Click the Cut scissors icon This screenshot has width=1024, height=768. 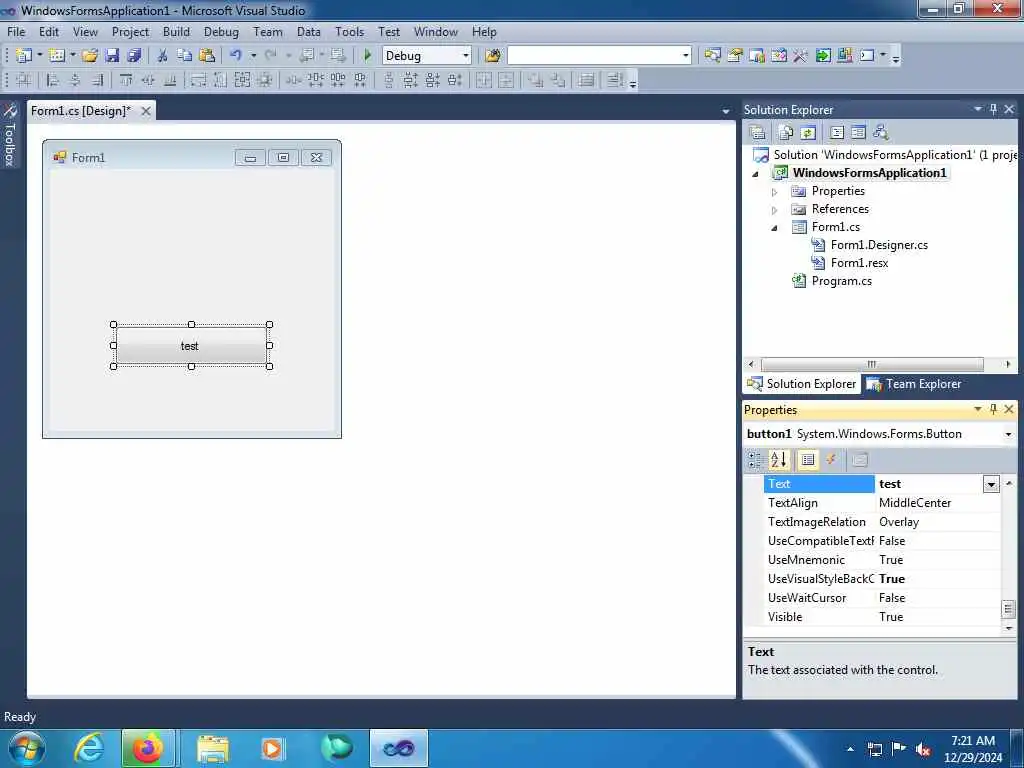coord(163,56)
